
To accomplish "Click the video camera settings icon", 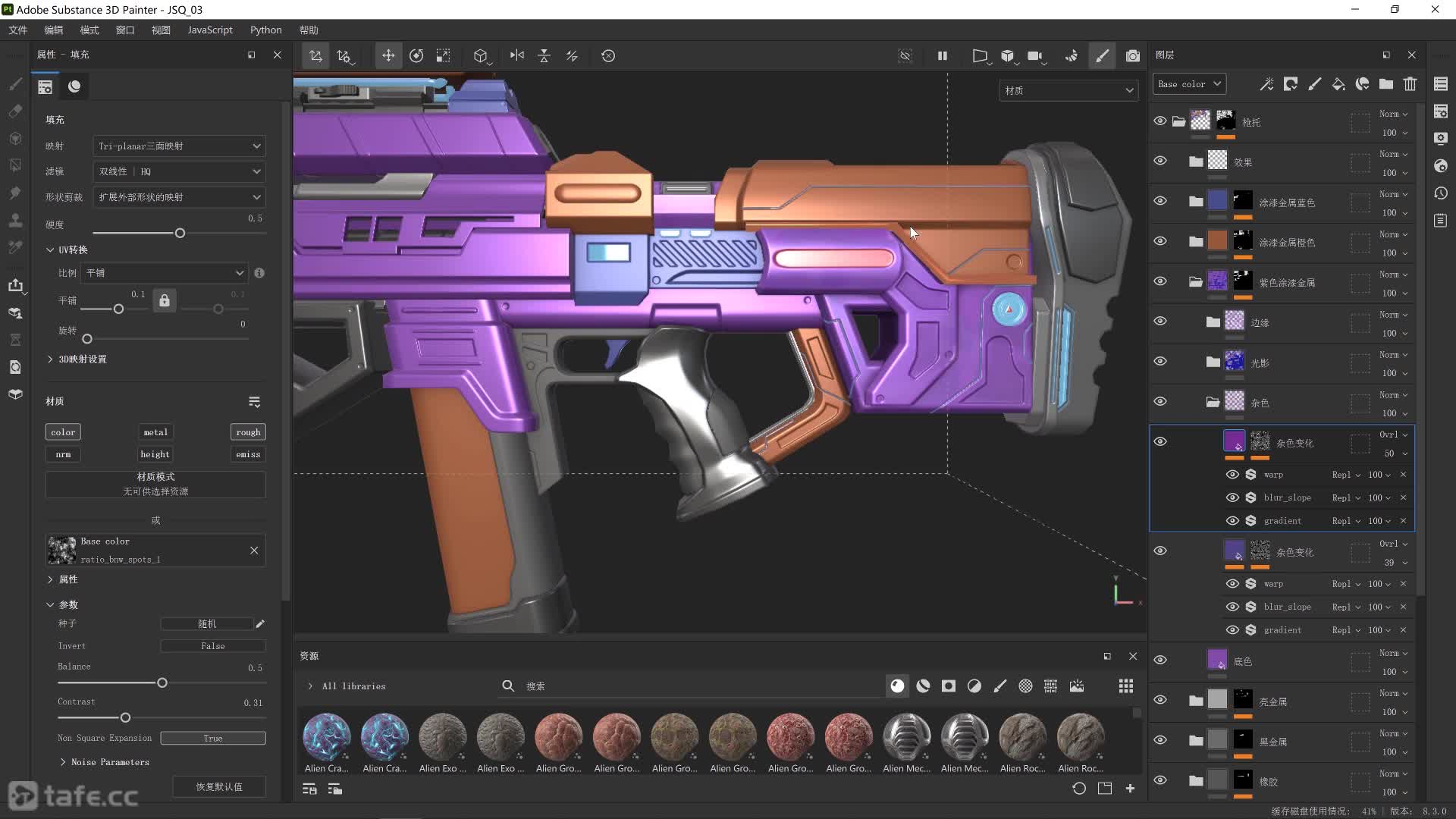I will pyautogui.click(x=1034, y=55).
